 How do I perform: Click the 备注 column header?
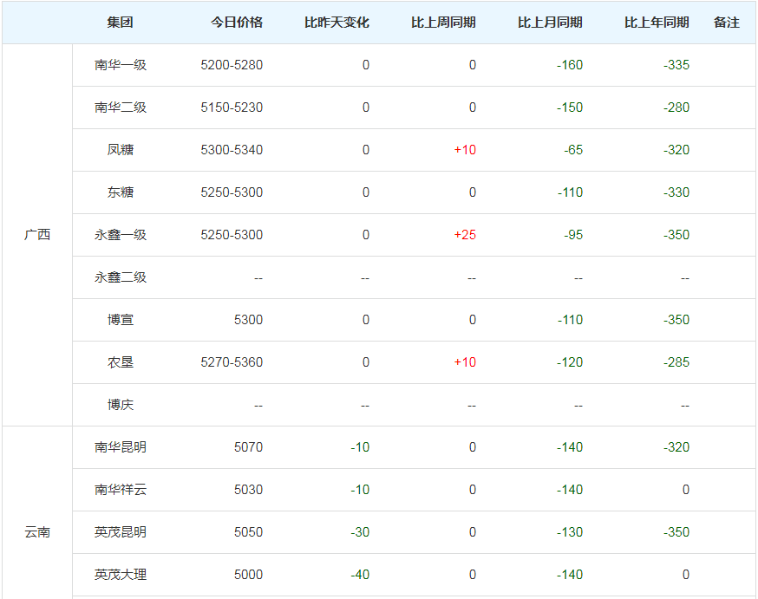tap(727, 22)
